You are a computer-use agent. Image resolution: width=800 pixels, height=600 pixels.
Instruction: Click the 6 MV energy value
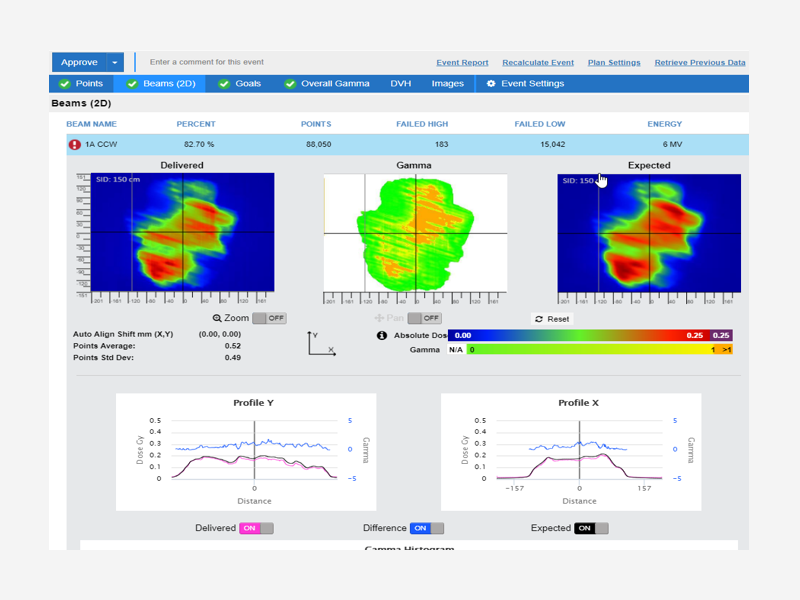672,144
